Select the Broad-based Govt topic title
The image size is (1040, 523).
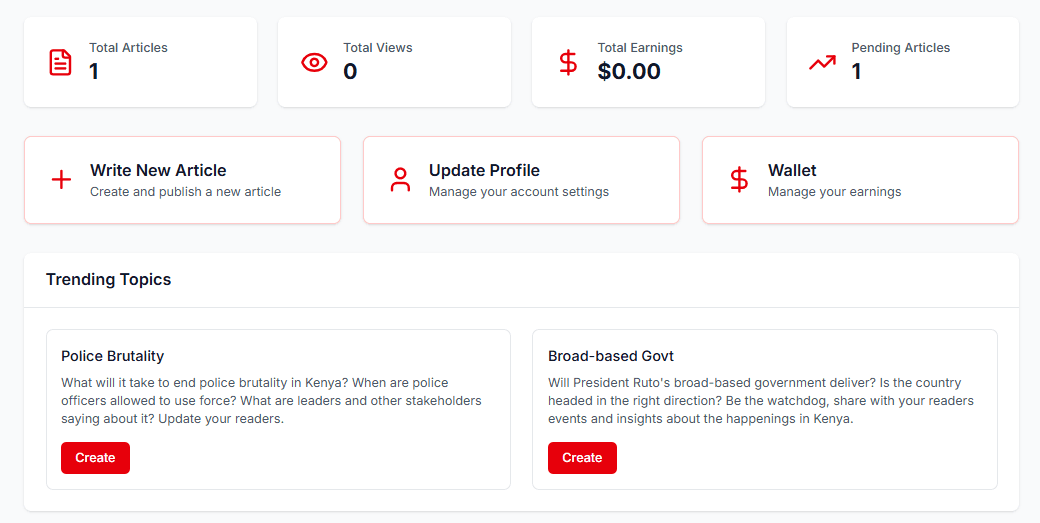pyautogui.click(x=611, y=356)
